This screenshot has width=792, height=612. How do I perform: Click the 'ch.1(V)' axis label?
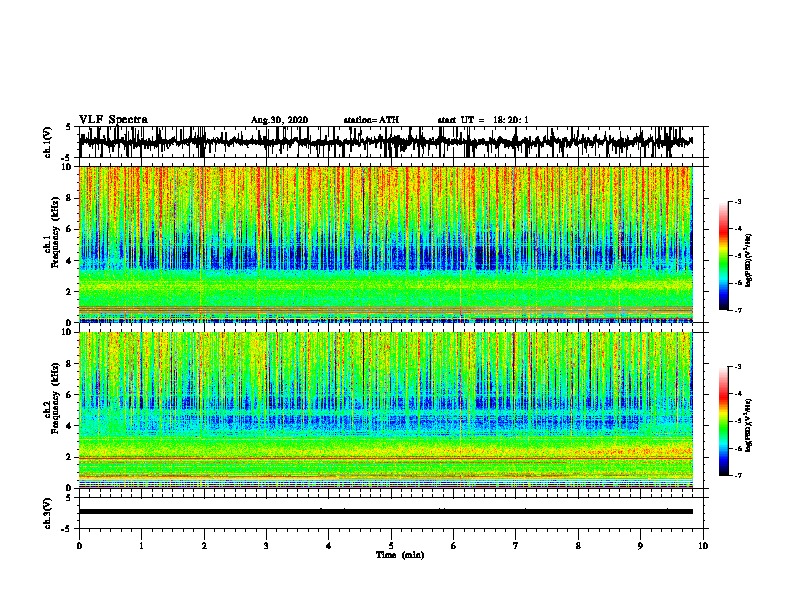48,142
